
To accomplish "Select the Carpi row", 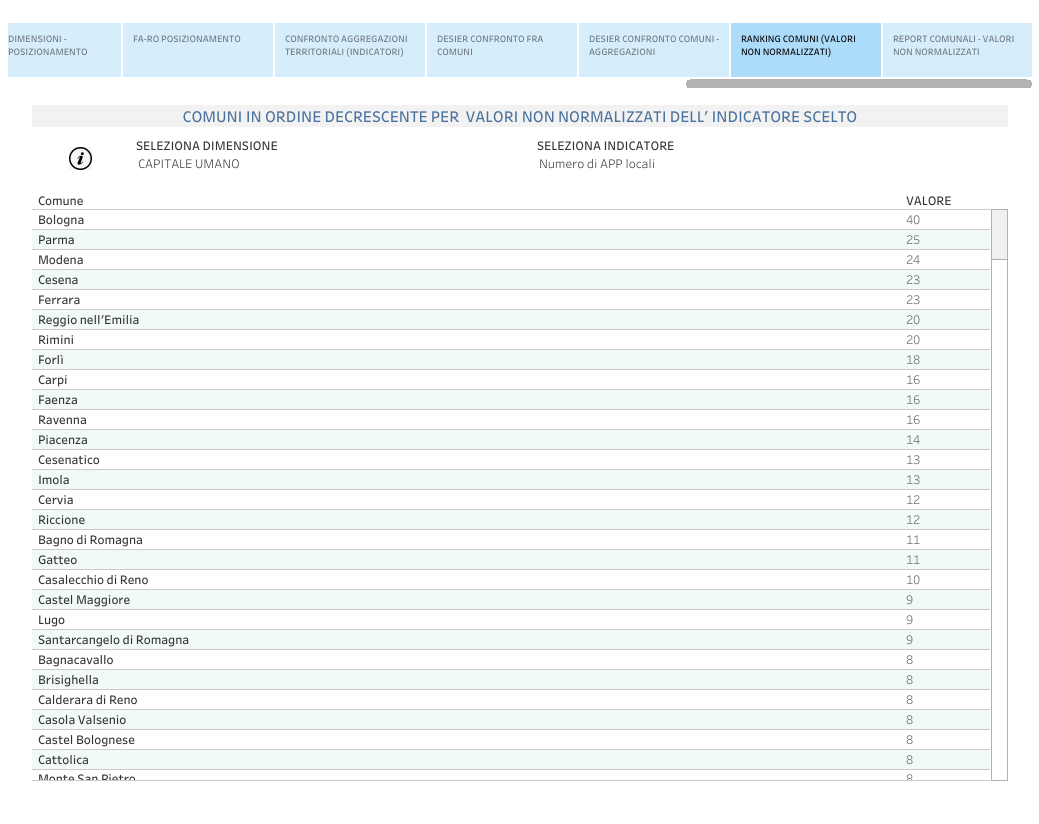I will (511, 380).
